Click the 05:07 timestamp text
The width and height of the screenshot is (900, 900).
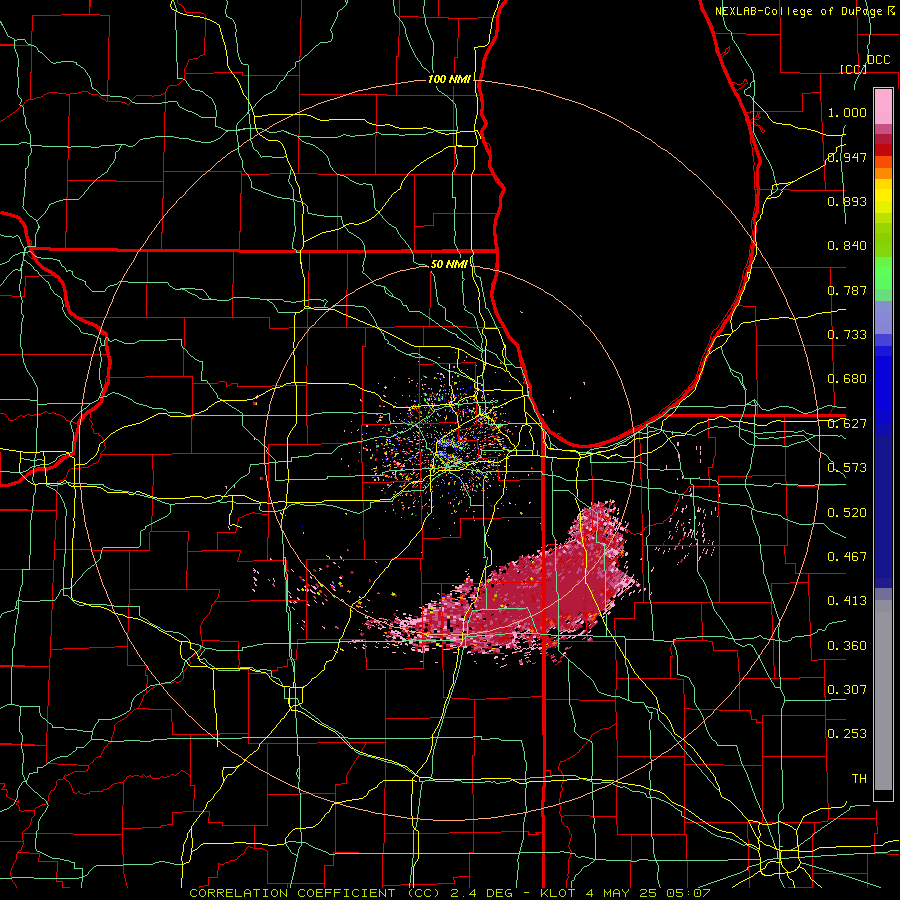point(688,893)
